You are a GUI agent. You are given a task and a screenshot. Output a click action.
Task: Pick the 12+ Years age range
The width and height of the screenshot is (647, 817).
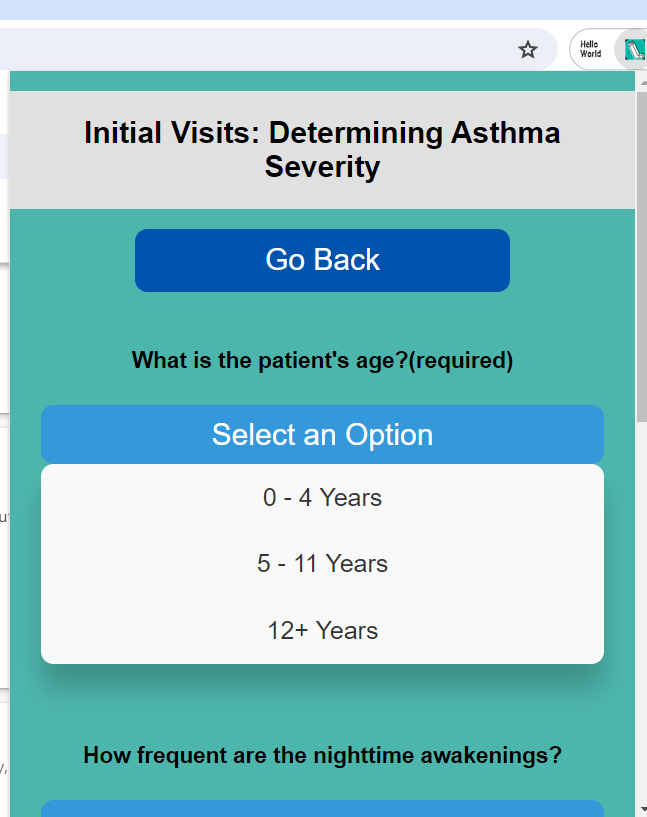pos(322,630)
